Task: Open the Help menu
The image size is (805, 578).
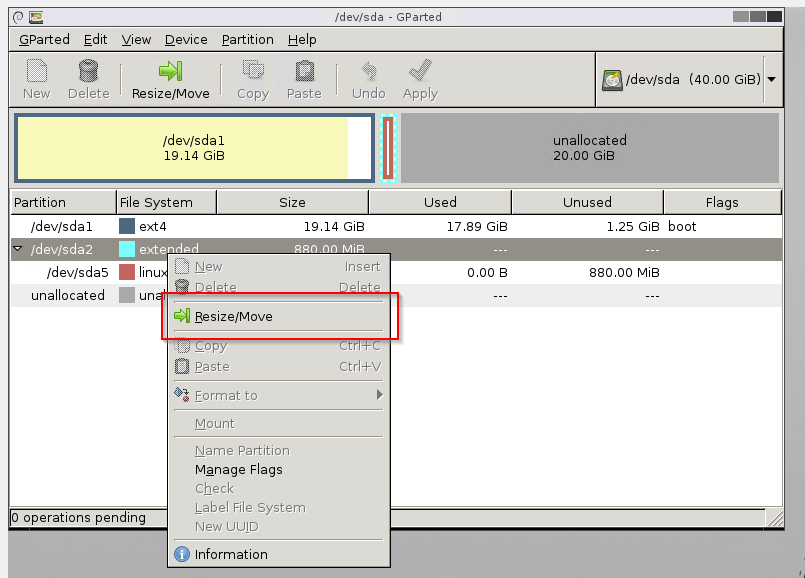Action: 302,40
